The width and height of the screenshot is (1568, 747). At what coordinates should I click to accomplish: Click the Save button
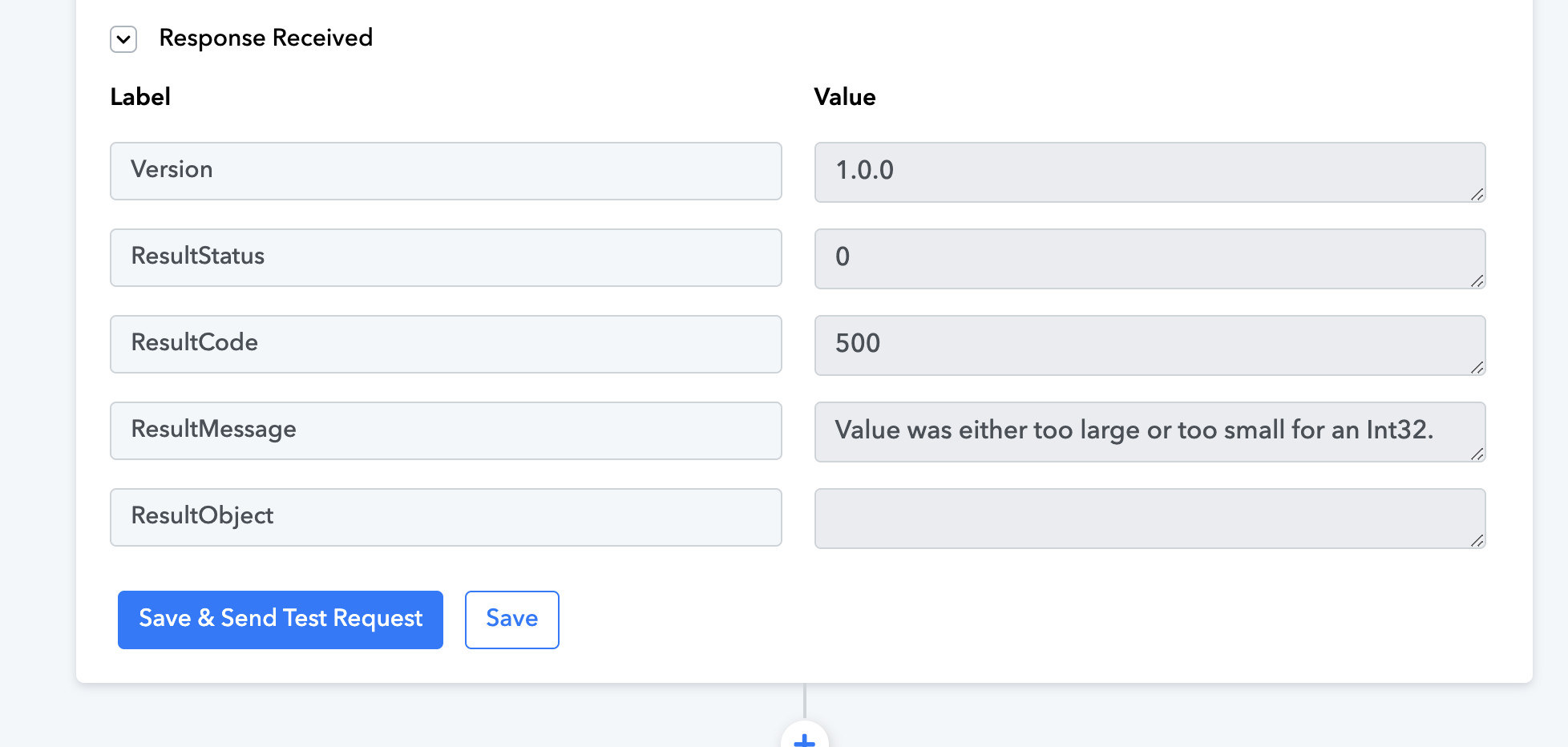coord(512,620)
